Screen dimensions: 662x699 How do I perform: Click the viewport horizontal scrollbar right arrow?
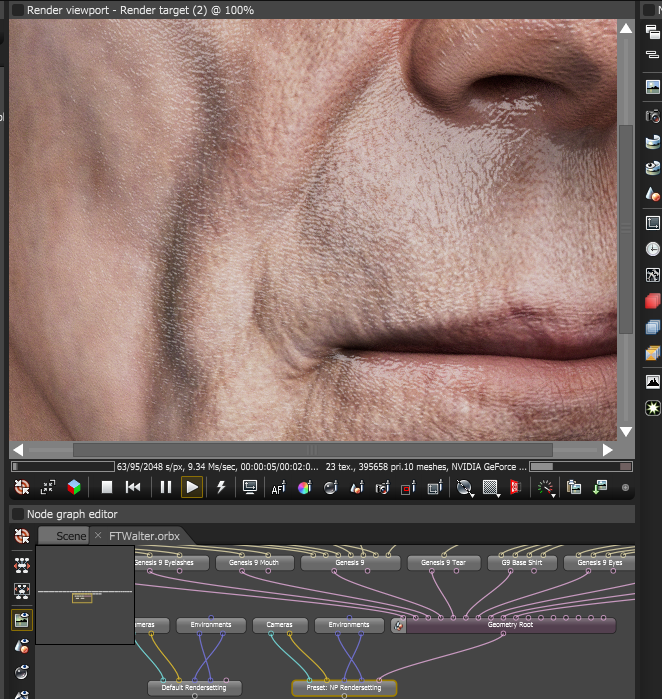pyautogui.click(x=608, y=450)
